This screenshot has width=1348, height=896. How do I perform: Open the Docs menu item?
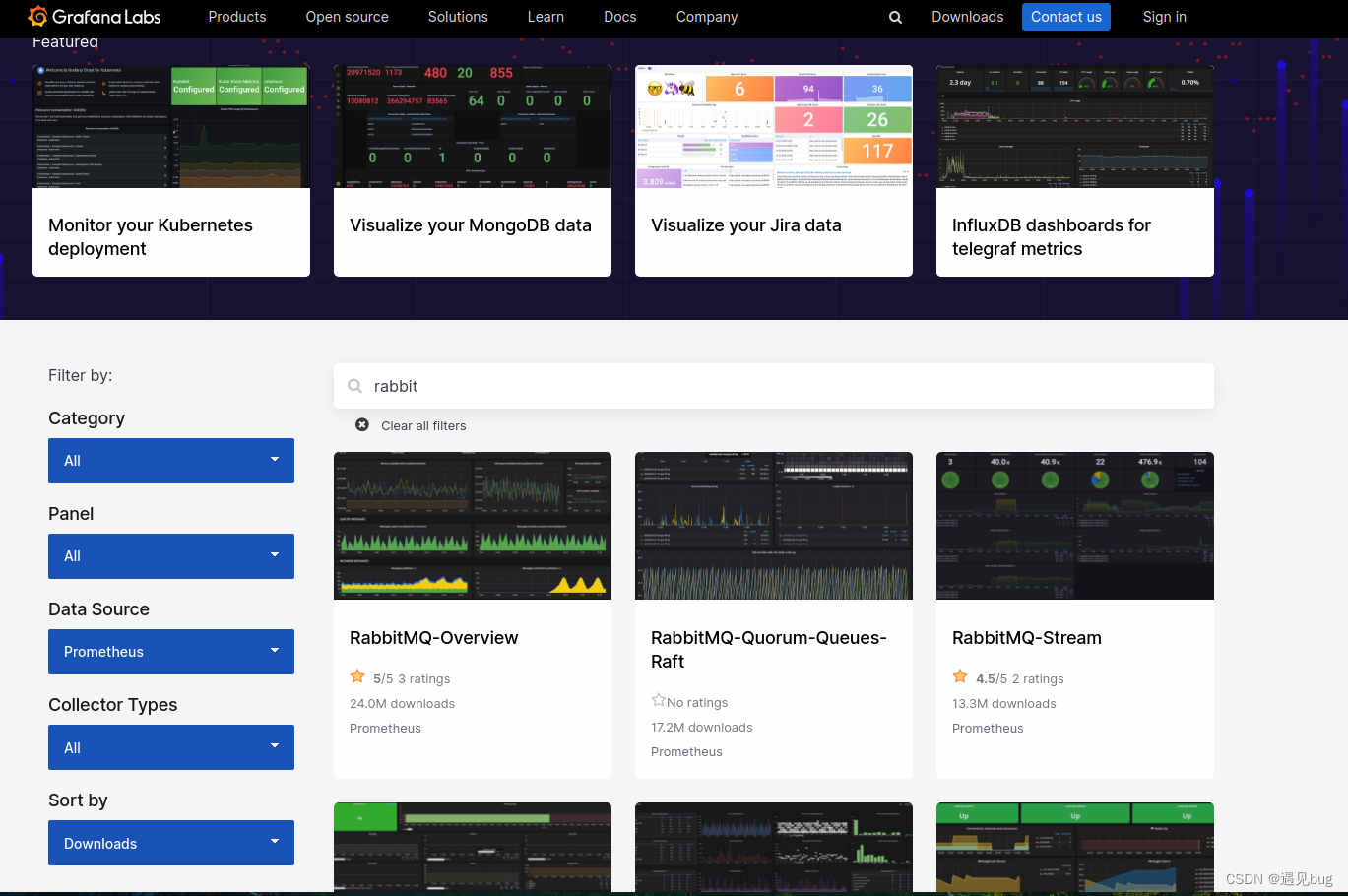pos(620,17)
